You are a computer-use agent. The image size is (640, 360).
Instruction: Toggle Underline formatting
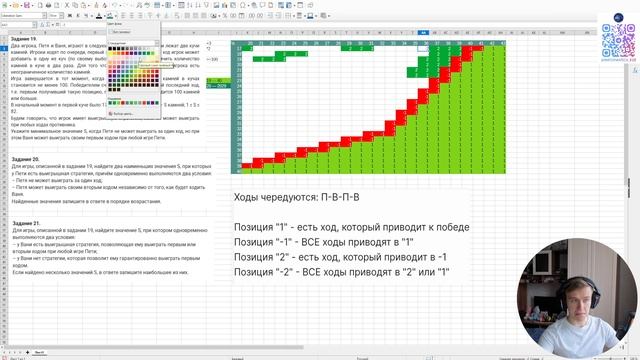86,16
